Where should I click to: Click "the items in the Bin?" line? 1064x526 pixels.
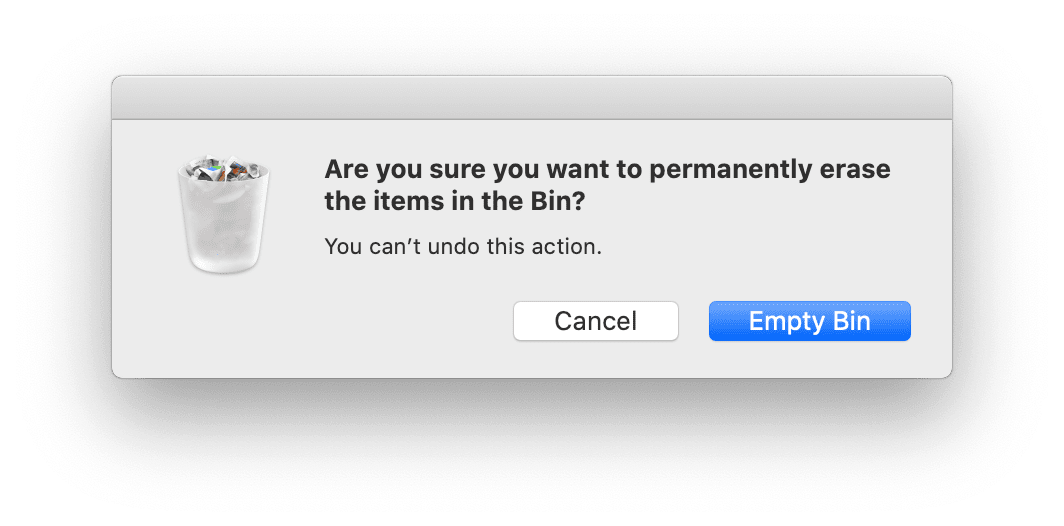pos(454,202)
